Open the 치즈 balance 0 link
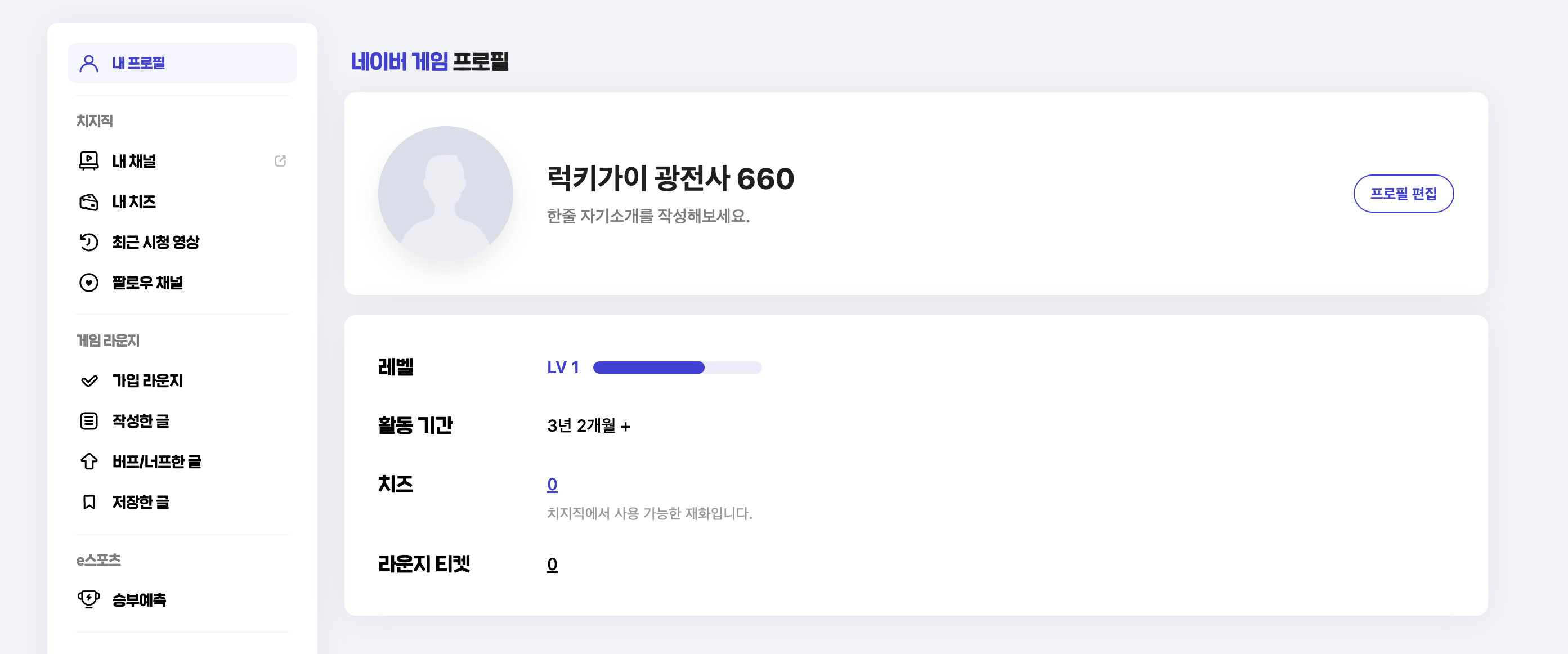The image size is (1568, 654). click(552, 483)
